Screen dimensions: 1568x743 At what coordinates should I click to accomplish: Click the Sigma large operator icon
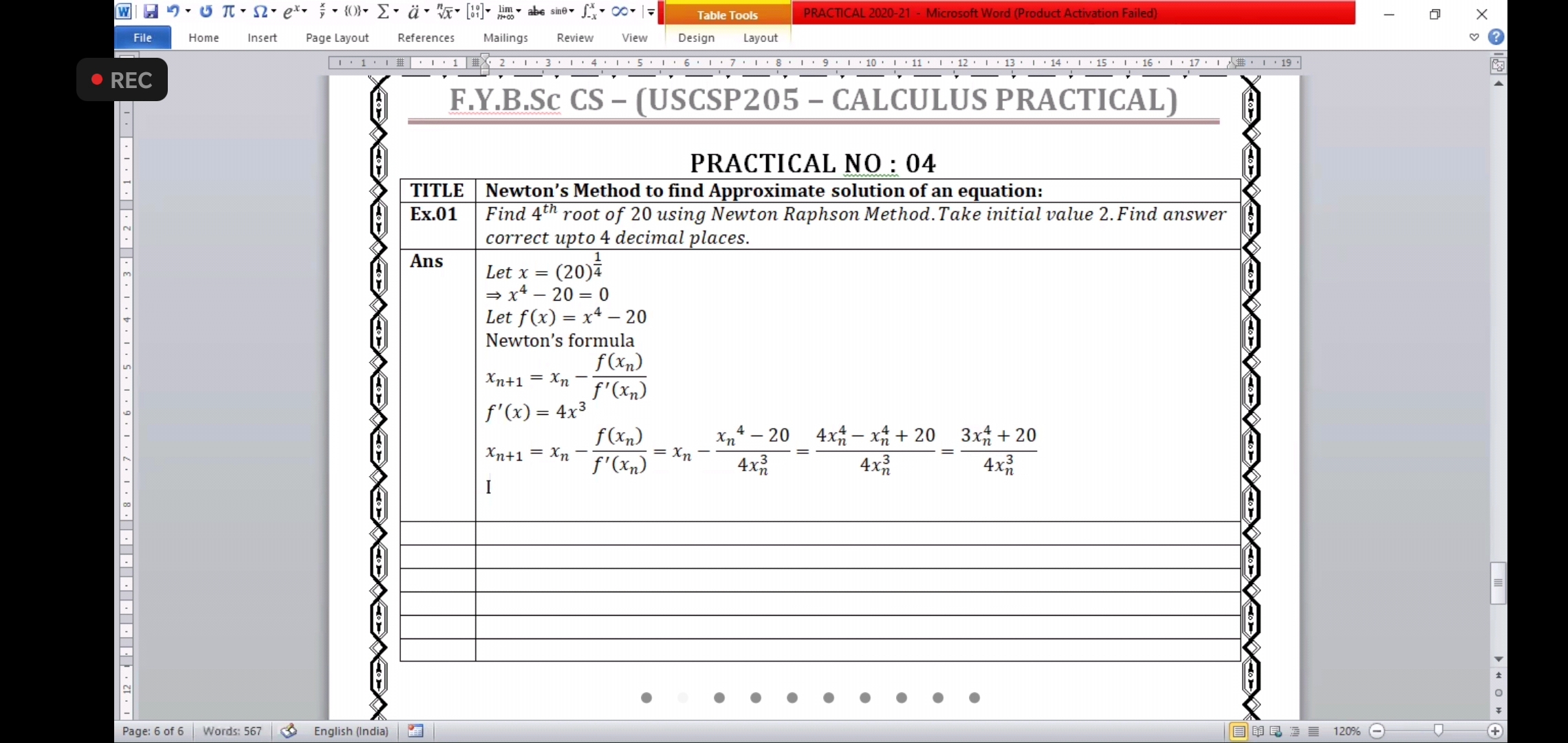click(x=384, y=12)
